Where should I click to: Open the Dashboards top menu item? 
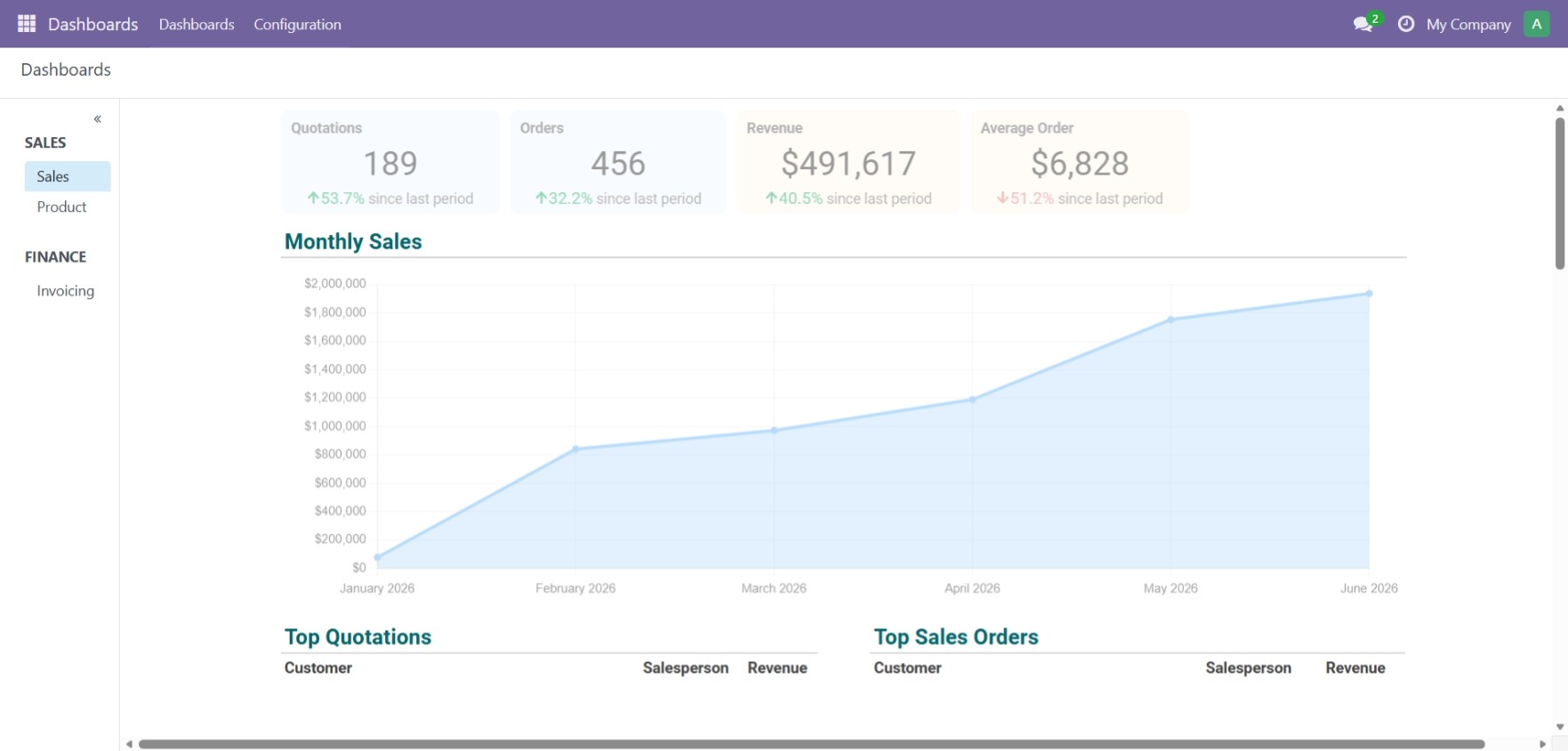tap(197, 24)
